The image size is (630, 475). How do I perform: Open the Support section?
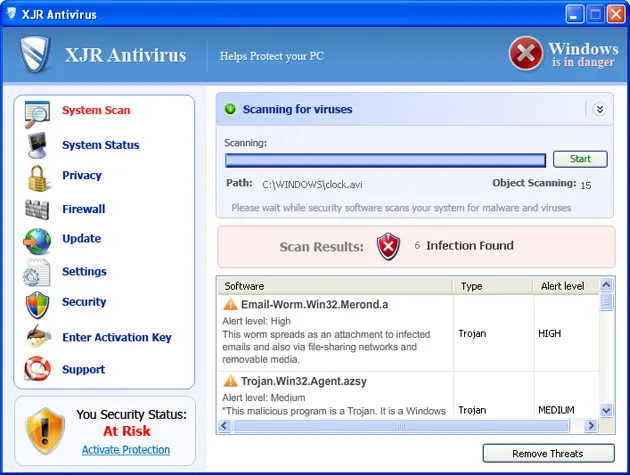83,369
